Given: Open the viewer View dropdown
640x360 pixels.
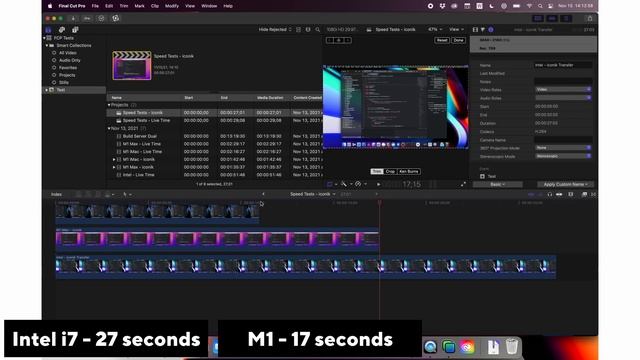Looking at the screenshot, I should click(456, 29).
